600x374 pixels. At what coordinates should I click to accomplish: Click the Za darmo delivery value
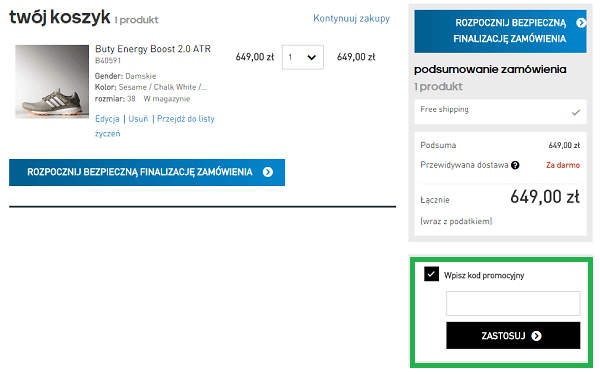coord(563,165)
